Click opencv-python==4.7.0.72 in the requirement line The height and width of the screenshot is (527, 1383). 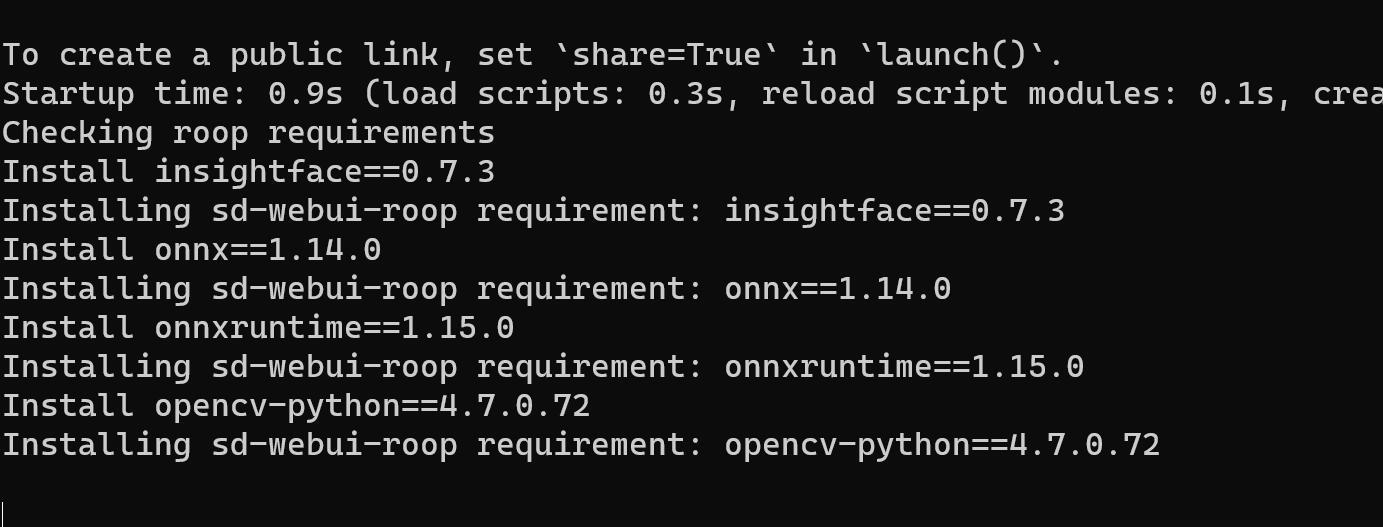(942, 445)
